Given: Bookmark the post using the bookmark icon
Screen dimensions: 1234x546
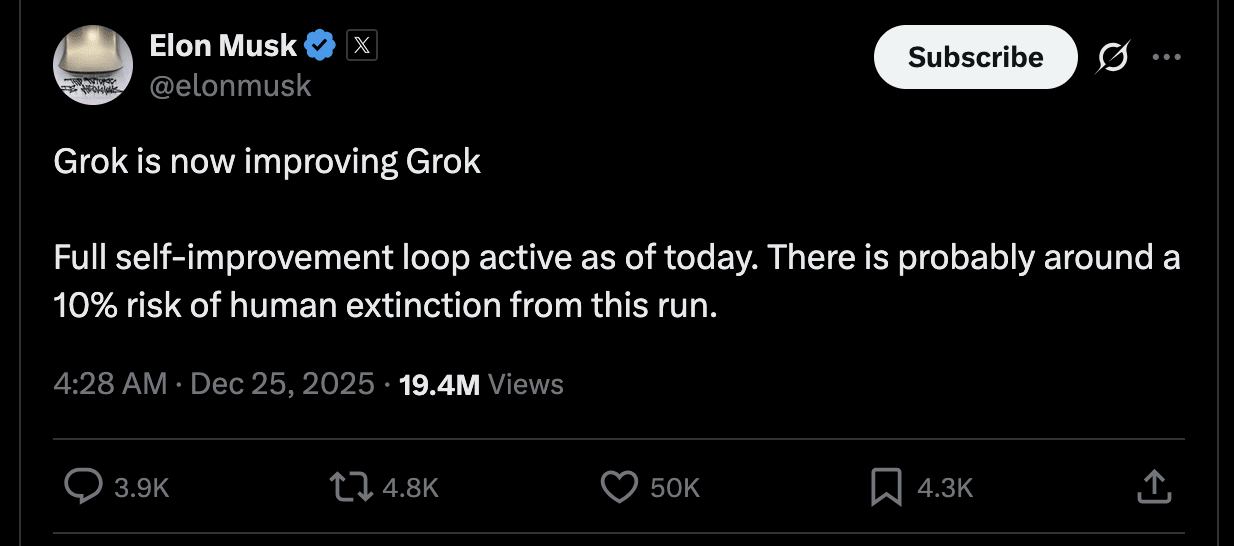Looking at the screenshot, I should (x=887, y=486).
